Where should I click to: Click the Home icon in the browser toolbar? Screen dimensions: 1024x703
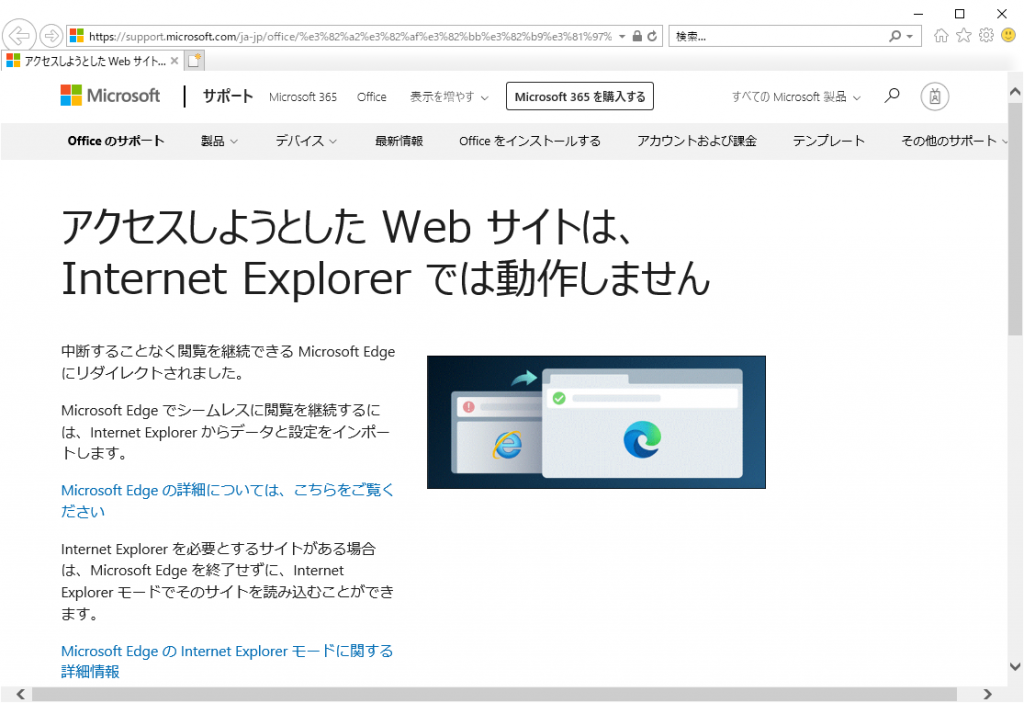pyautogui.click(x=940, y=35)
